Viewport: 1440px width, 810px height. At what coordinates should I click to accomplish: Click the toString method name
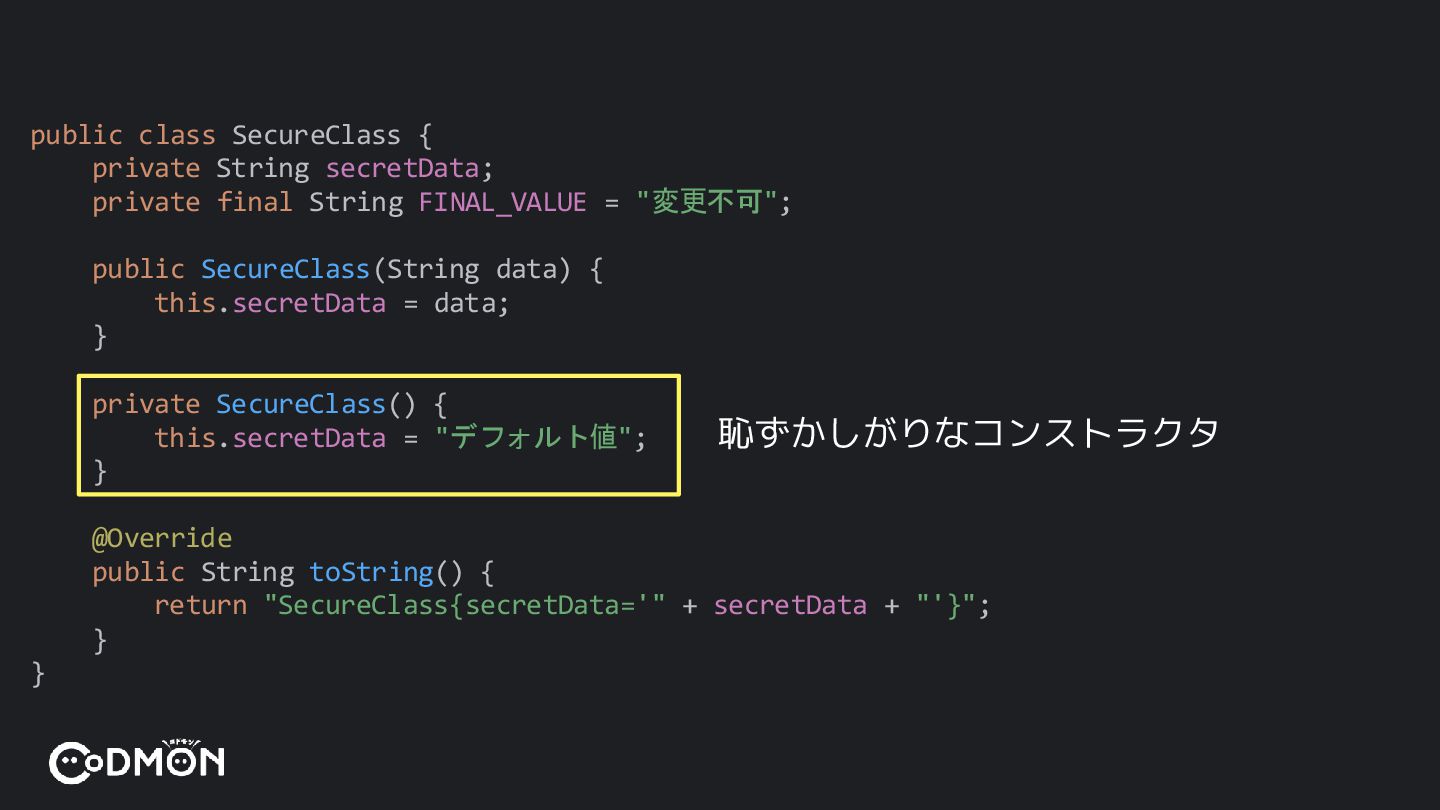click(x=371, y=572)
